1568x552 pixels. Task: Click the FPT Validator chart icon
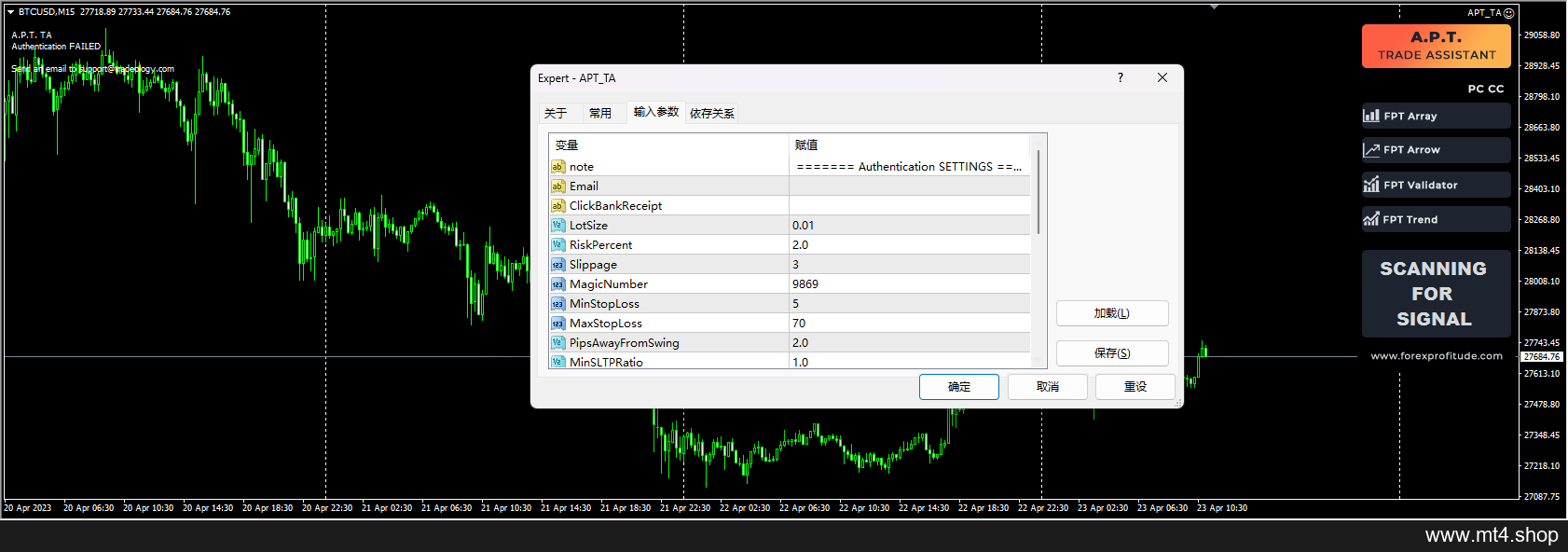[x=1371, y=185]
